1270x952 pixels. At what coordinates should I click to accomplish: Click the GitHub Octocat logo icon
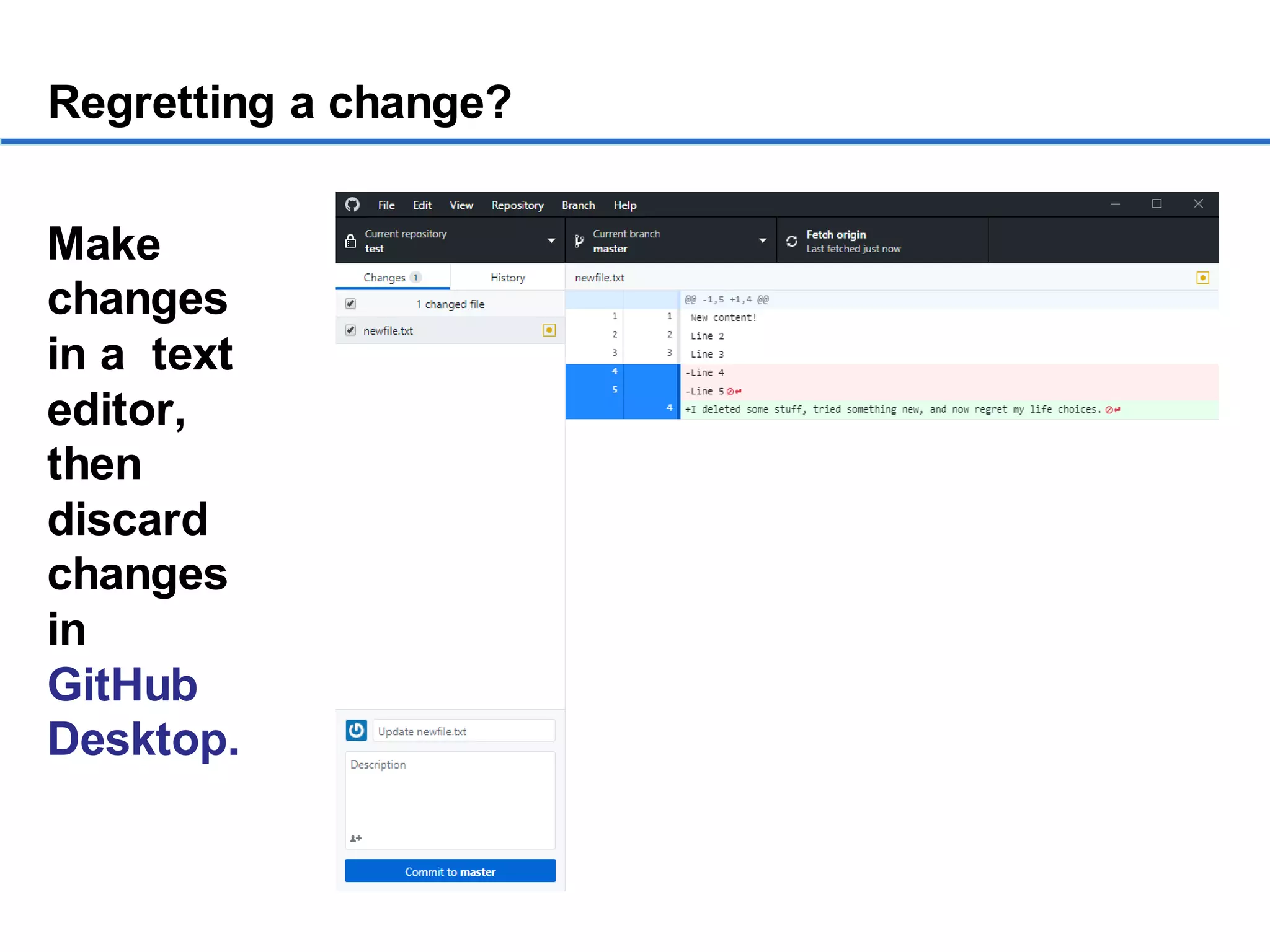352,205
